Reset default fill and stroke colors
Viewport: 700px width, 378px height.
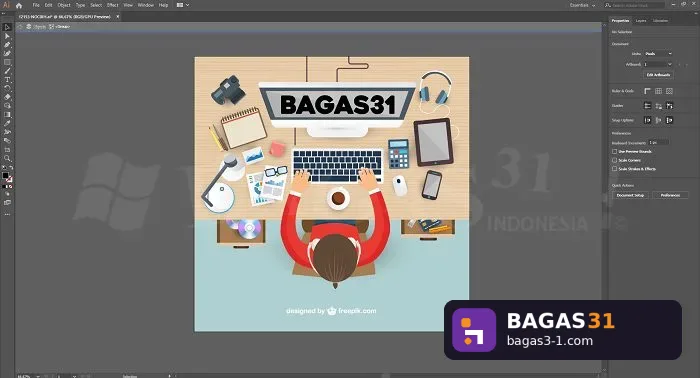click(x=4, y=168)
